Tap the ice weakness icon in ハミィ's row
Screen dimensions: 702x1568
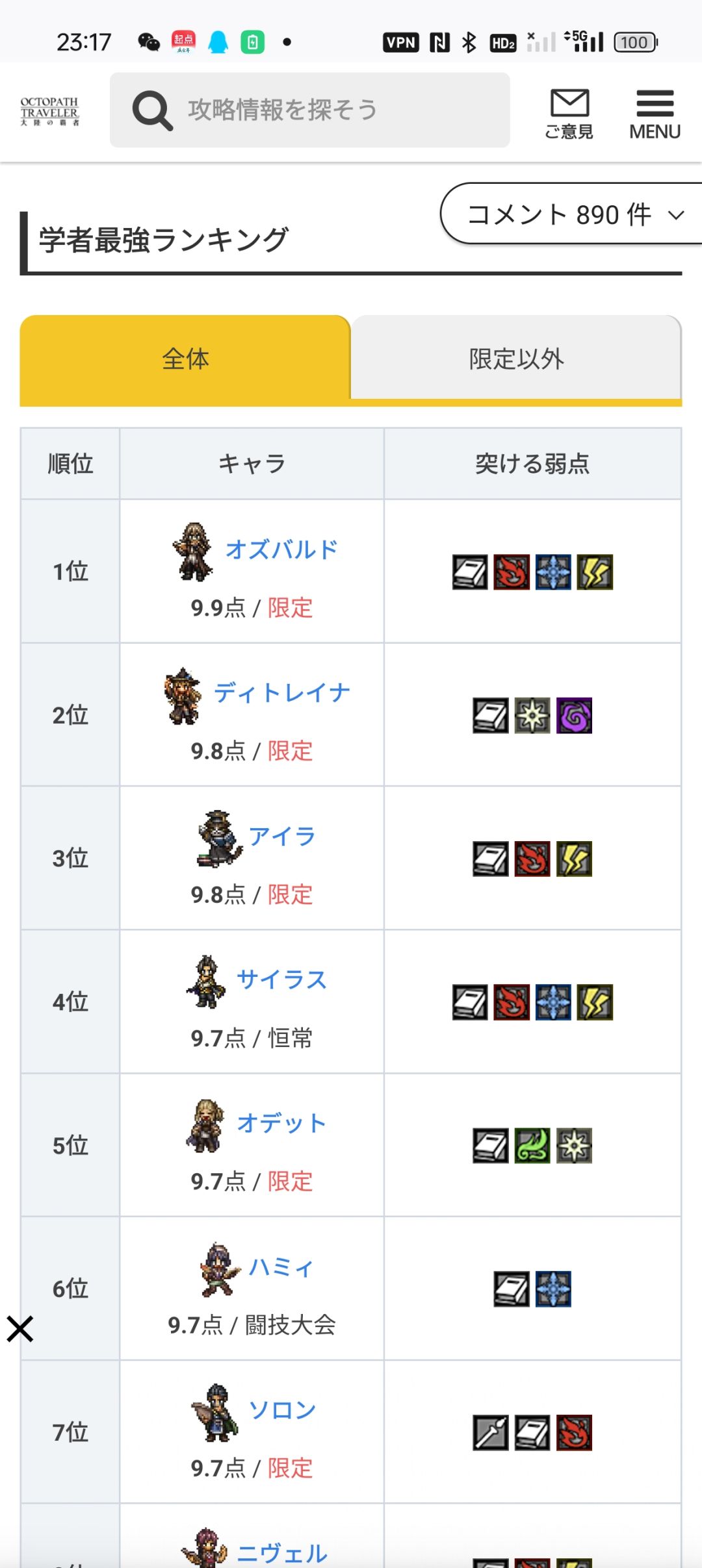553,1289
